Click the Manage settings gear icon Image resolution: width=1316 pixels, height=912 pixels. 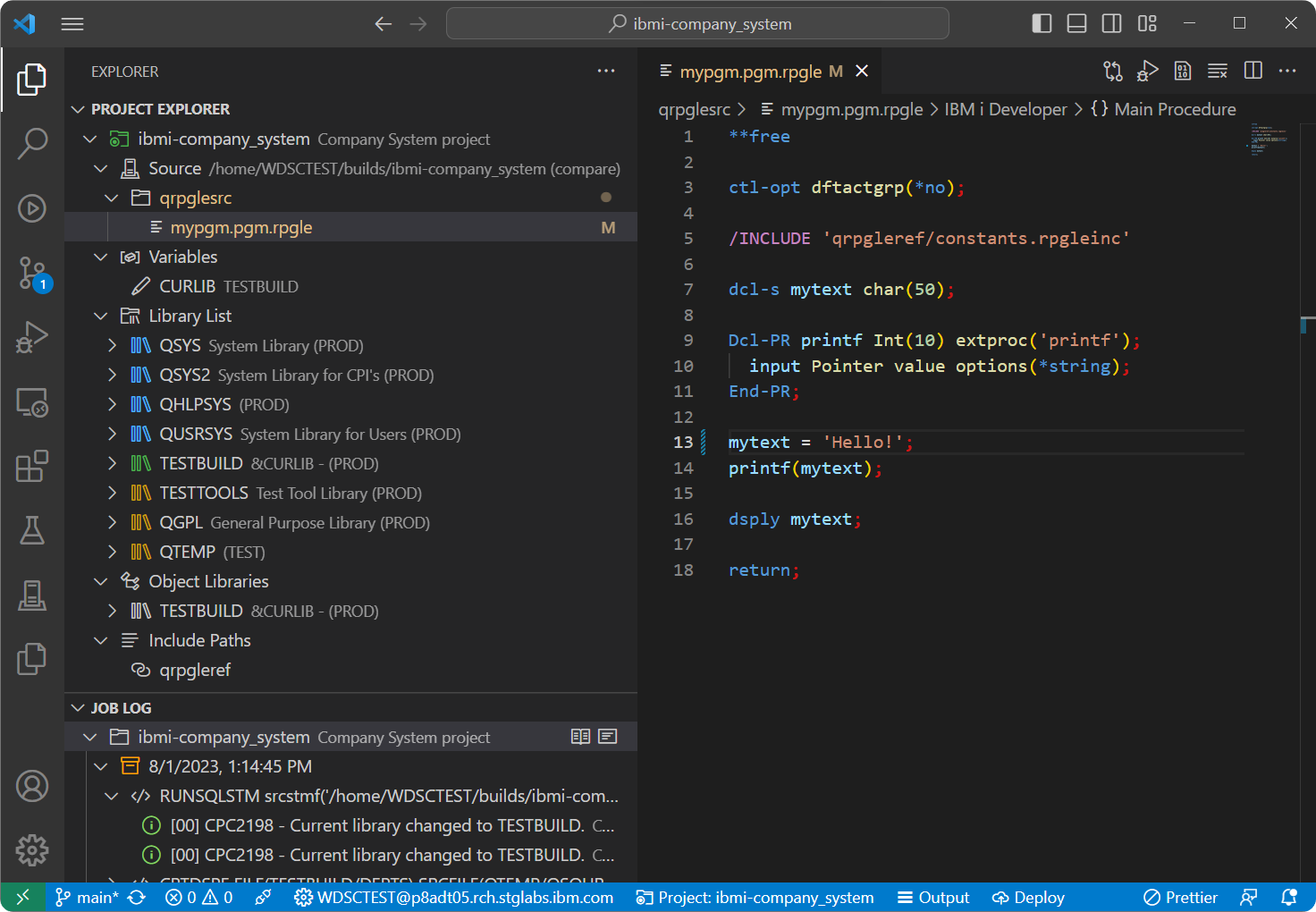coord(32,849)
